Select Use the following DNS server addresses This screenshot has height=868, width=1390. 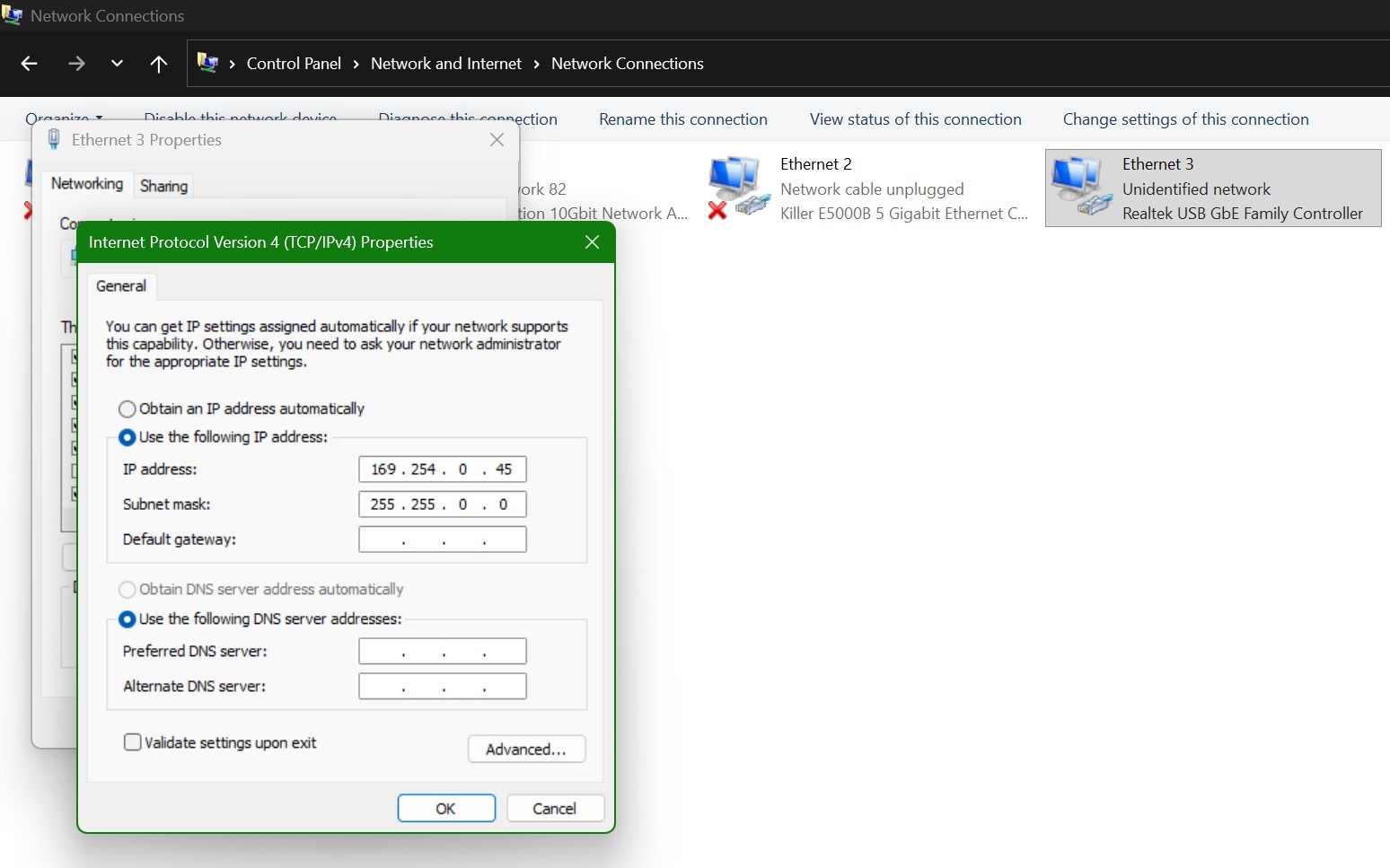coord(128,619)
